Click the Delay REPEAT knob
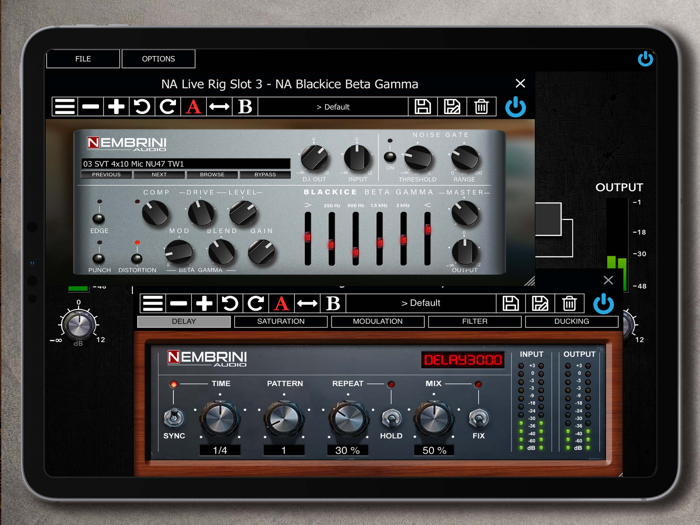 point(349,419)
